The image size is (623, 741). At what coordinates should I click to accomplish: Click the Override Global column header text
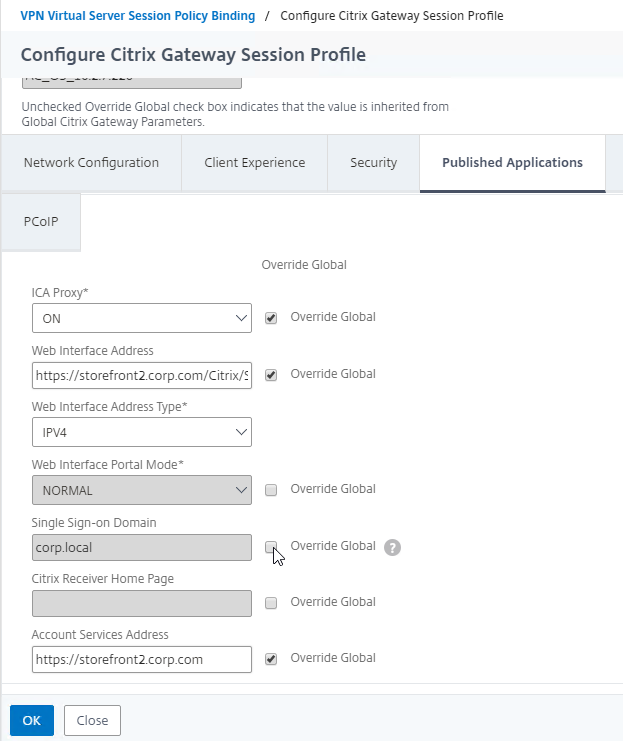tap(304, 265)
